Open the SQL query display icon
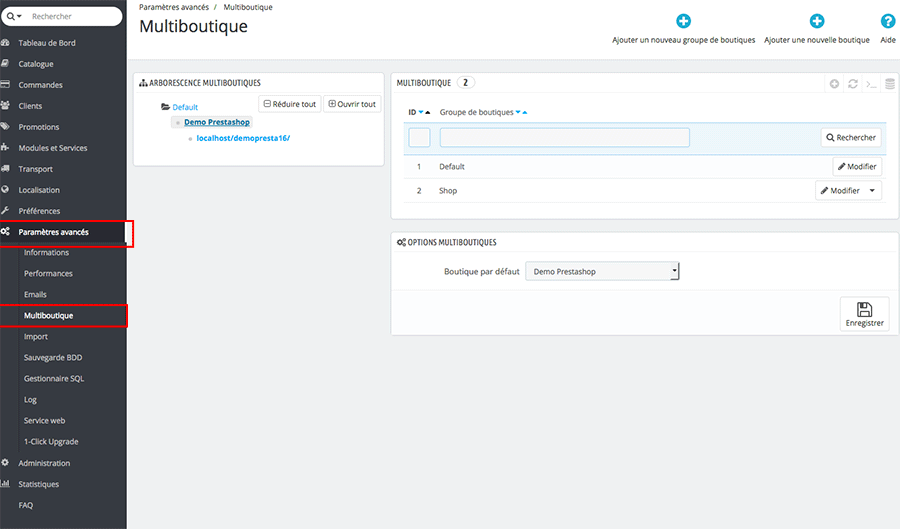This screenshot has width=900, height=529. tap(871, 84)
